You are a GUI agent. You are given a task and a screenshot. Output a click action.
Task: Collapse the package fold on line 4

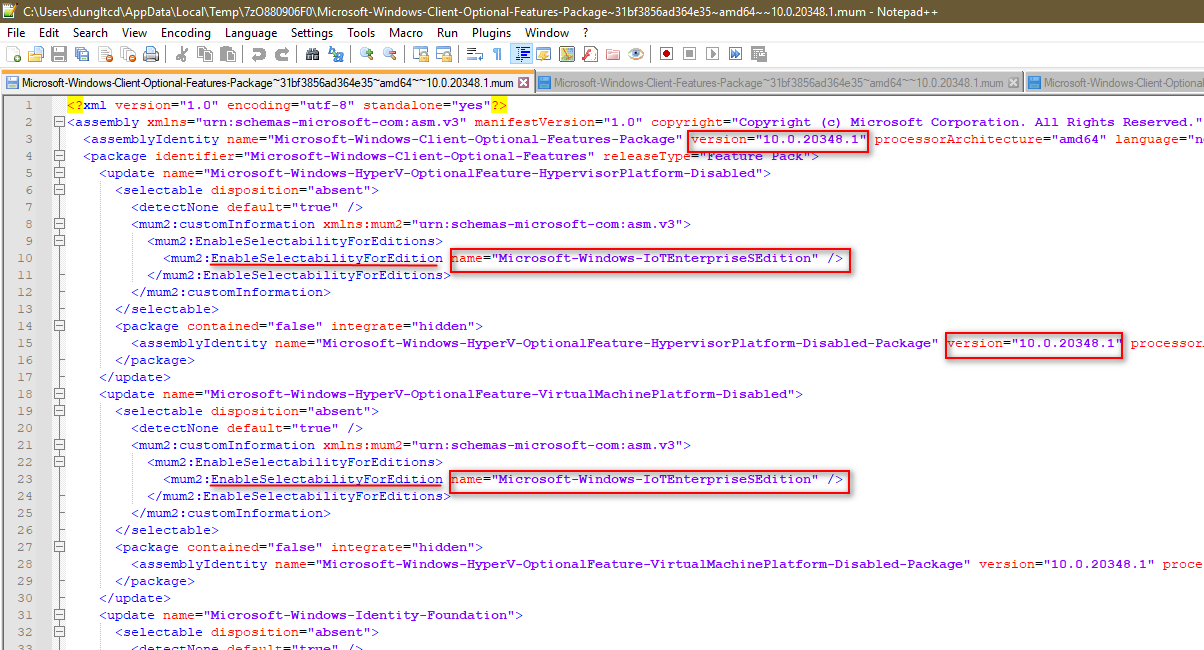point(60,156)
